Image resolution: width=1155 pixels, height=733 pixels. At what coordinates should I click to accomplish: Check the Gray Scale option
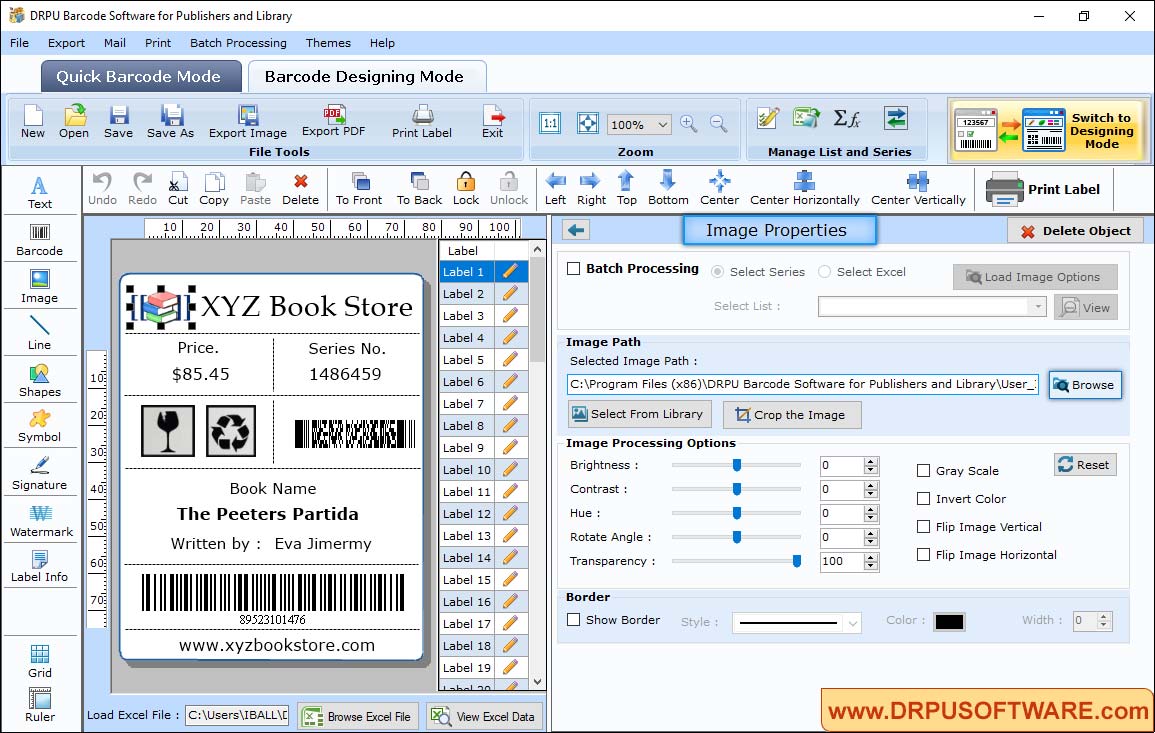pos(923,471)
